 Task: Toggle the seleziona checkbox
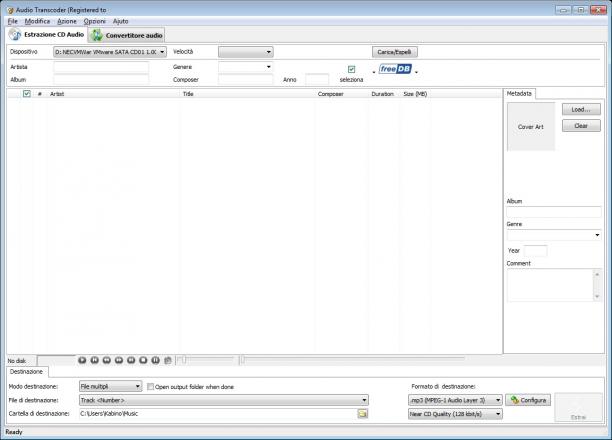click(351, 69)
